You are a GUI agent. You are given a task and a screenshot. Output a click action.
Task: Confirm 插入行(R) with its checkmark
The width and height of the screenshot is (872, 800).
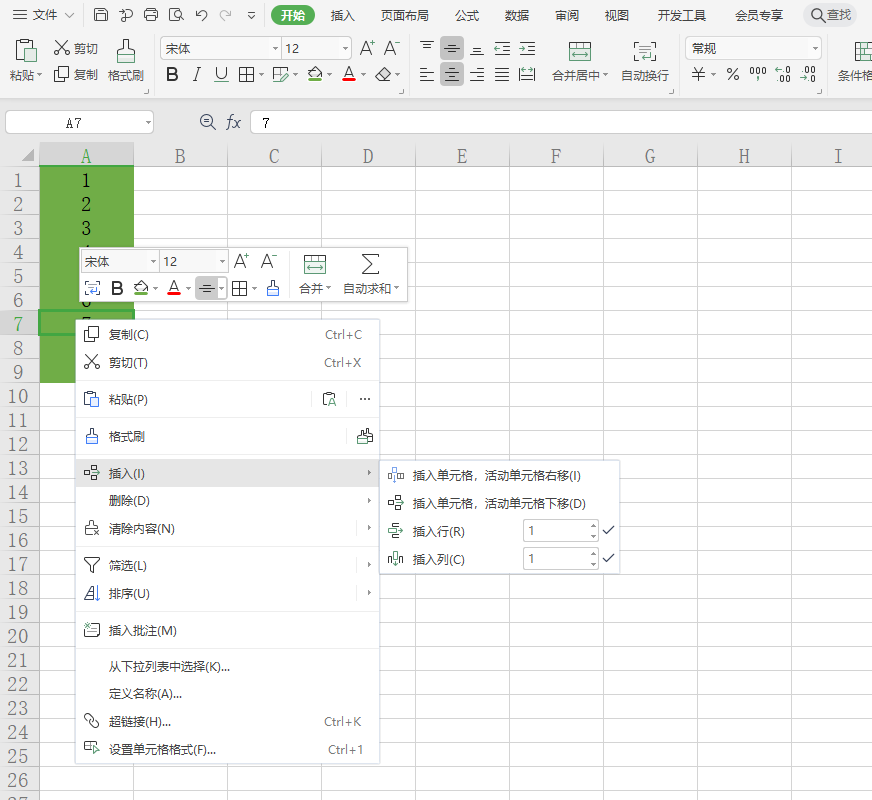(608, 530)
